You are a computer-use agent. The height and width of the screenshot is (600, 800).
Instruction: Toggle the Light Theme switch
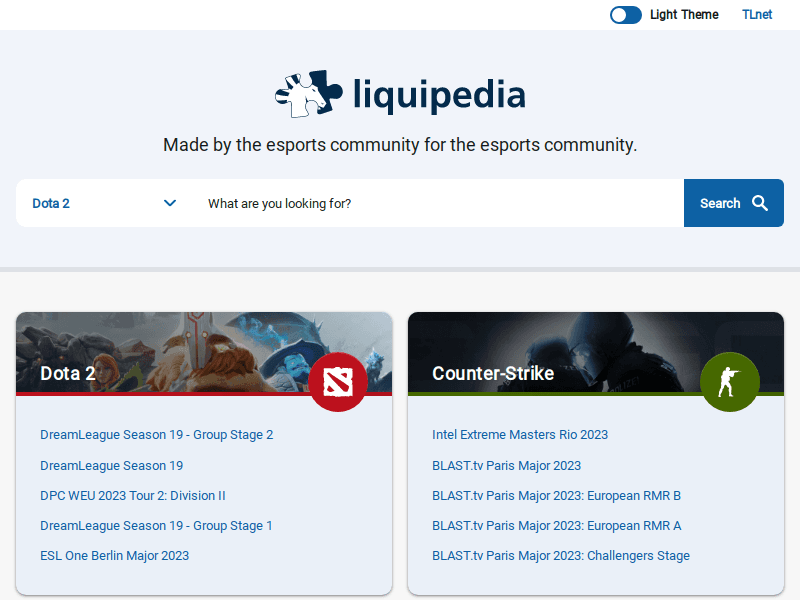tap(626, 15)
